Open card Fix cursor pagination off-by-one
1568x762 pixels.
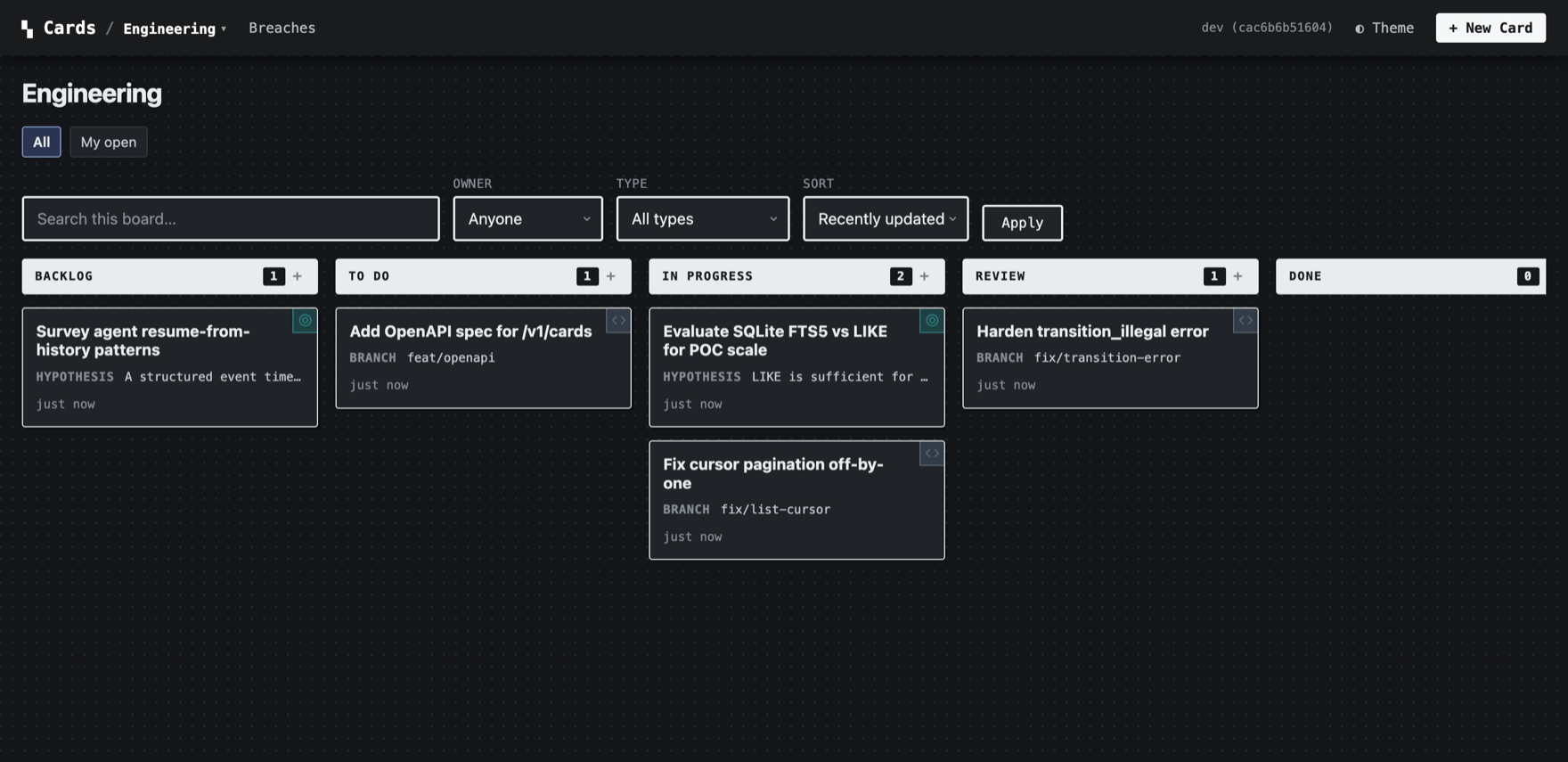click(x=796, y=500)
